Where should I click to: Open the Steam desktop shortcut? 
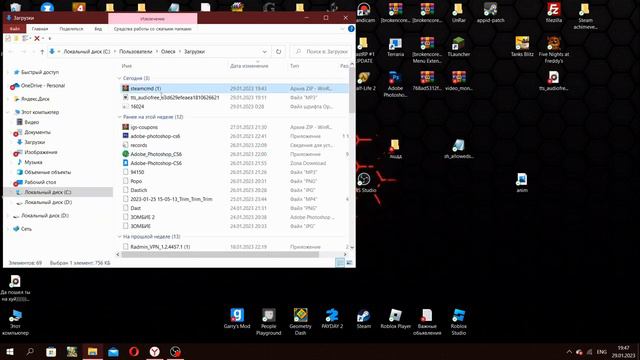point(363,318)
